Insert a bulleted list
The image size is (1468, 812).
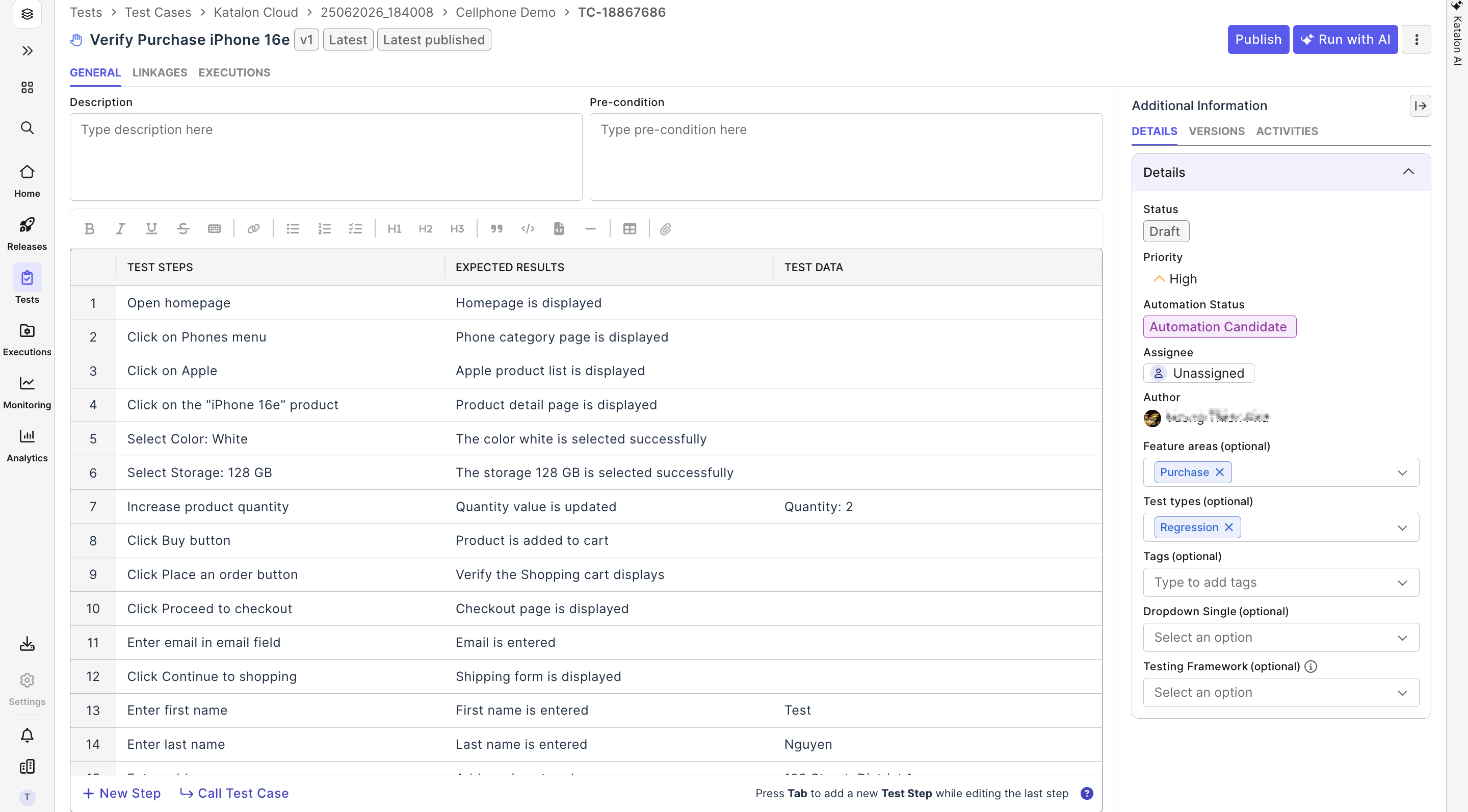click(293, 229)
